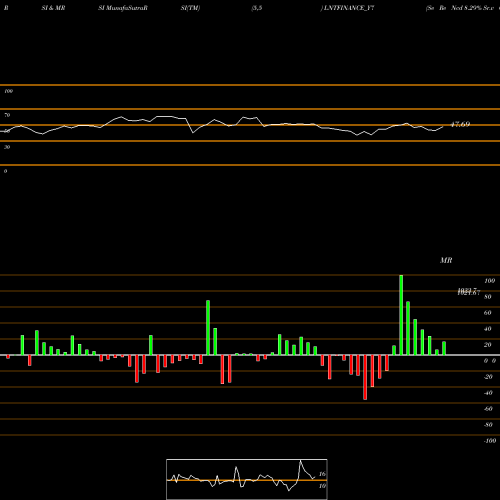Click the '-60' axis label on MR chart
The height and width of the screenshot is (500, 500).
point(488,409)
